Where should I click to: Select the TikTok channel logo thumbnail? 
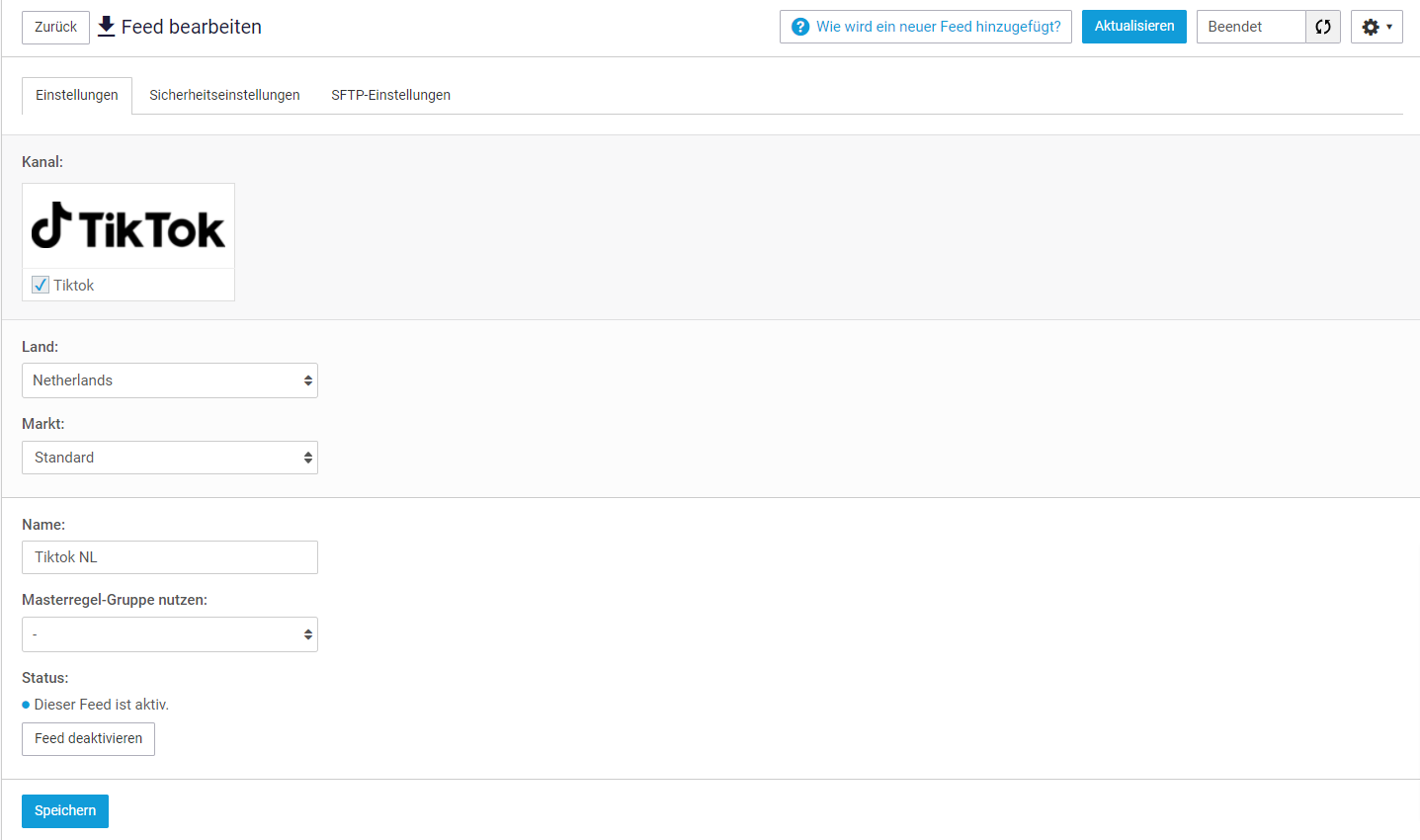(x=128, y=226)
